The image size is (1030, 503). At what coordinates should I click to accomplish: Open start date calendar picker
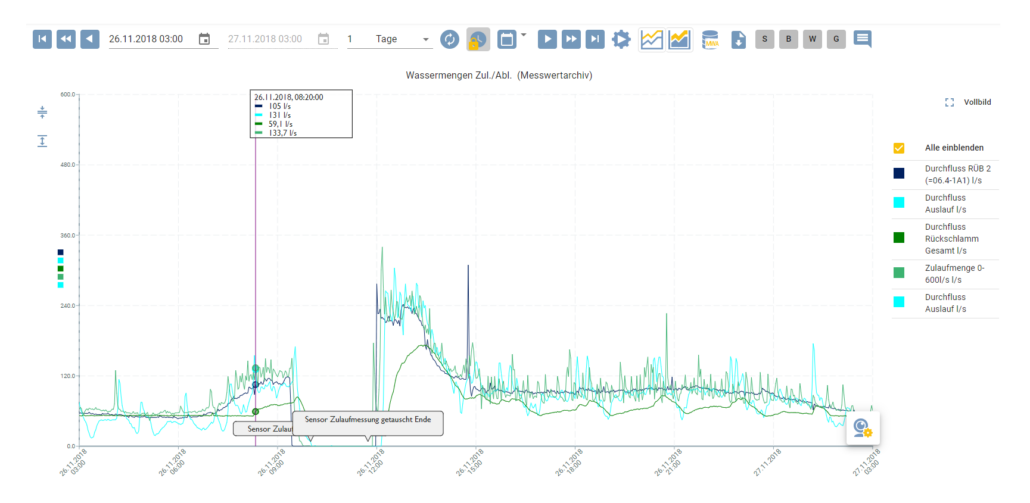(204, 39)
